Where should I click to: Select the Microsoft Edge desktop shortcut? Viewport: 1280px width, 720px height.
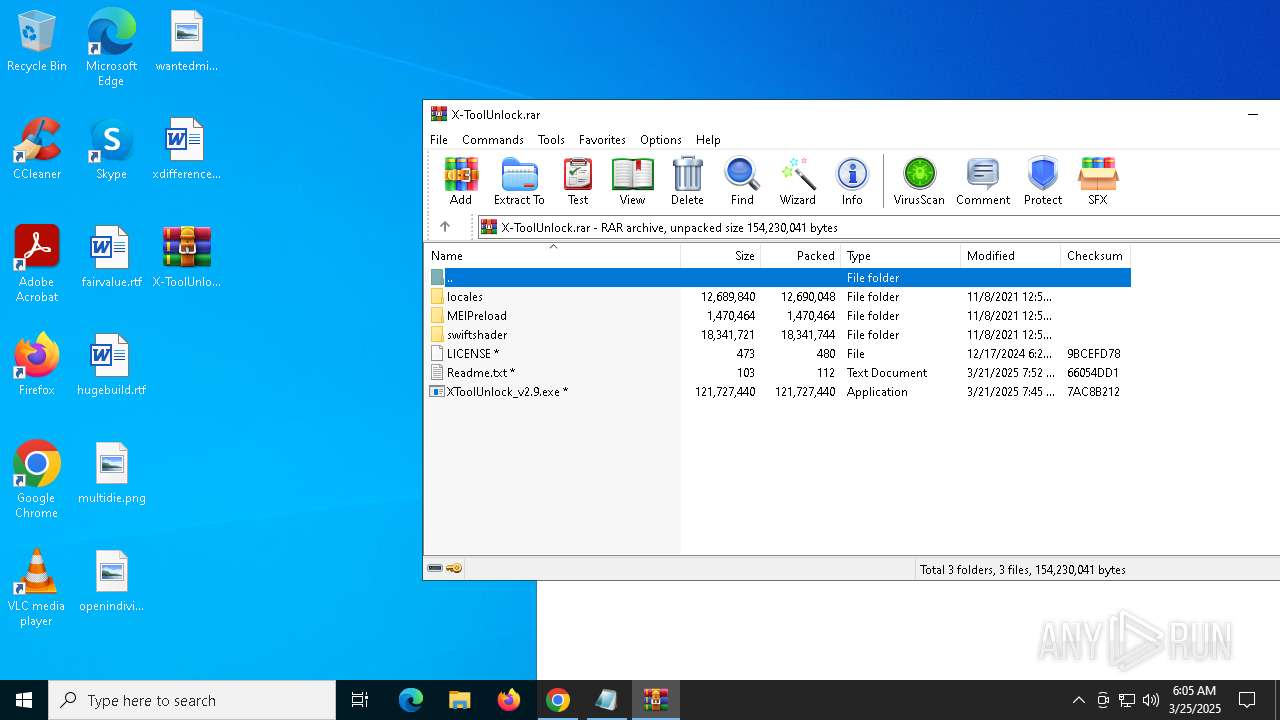[111, 47]
